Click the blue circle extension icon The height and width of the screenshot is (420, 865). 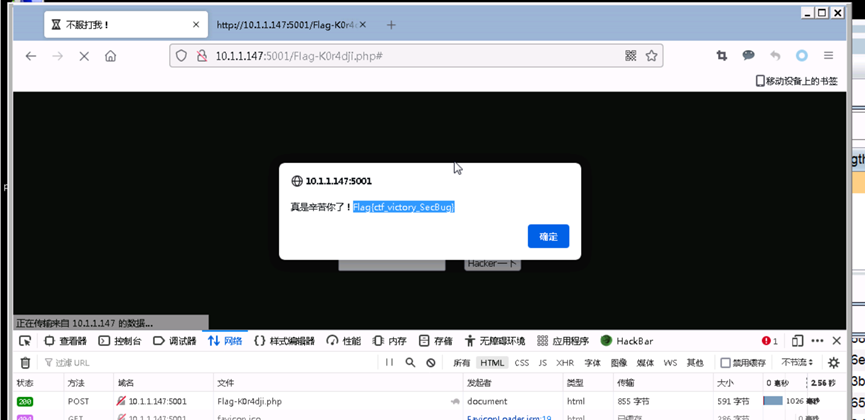coord(802,55)
